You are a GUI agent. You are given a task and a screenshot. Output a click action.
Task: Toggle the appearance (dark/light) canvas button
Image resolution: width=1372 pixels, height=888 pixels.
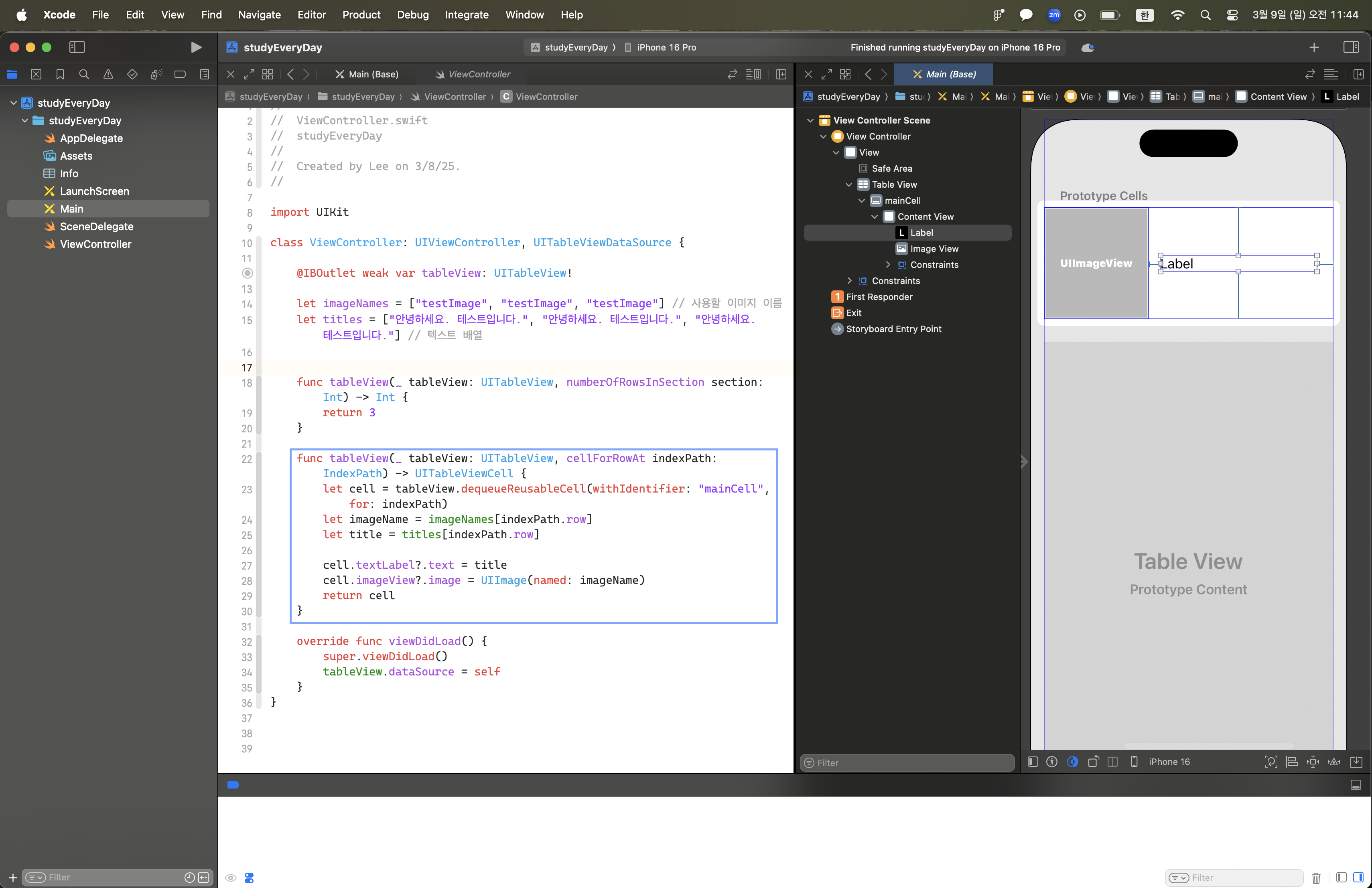tap(1072, 762)
